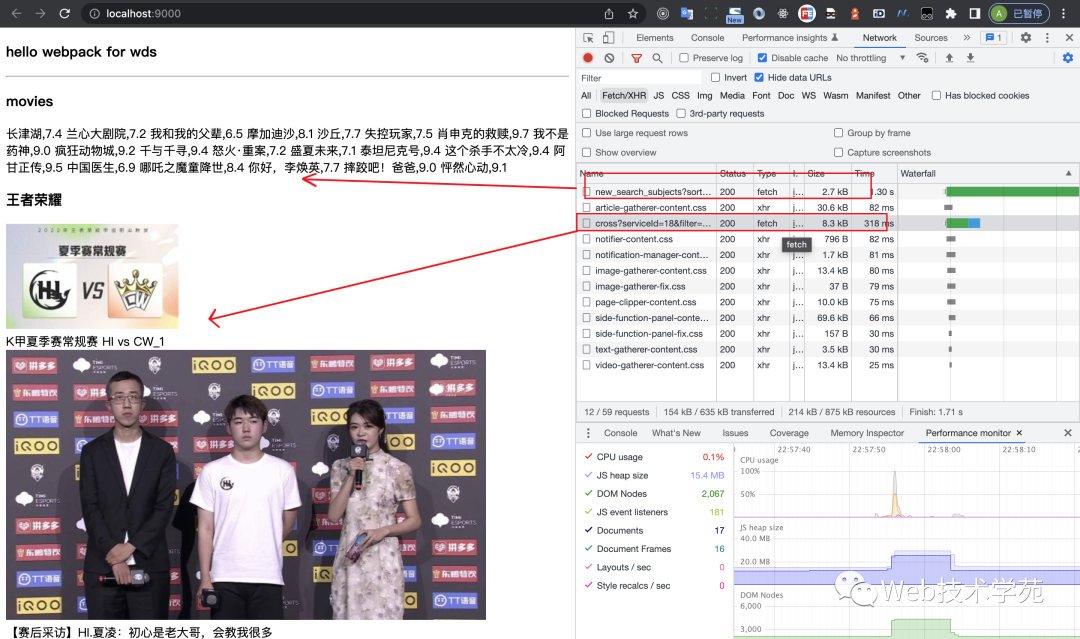Toggle the browser side panel icon
The width and height of the screenshot is (1080, 639).
[x=975, y=13]
